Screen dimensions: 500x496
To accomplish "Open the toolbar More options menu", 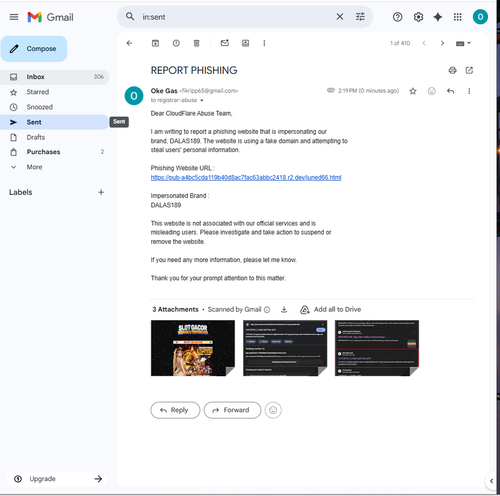I will [x=264, y=43].
